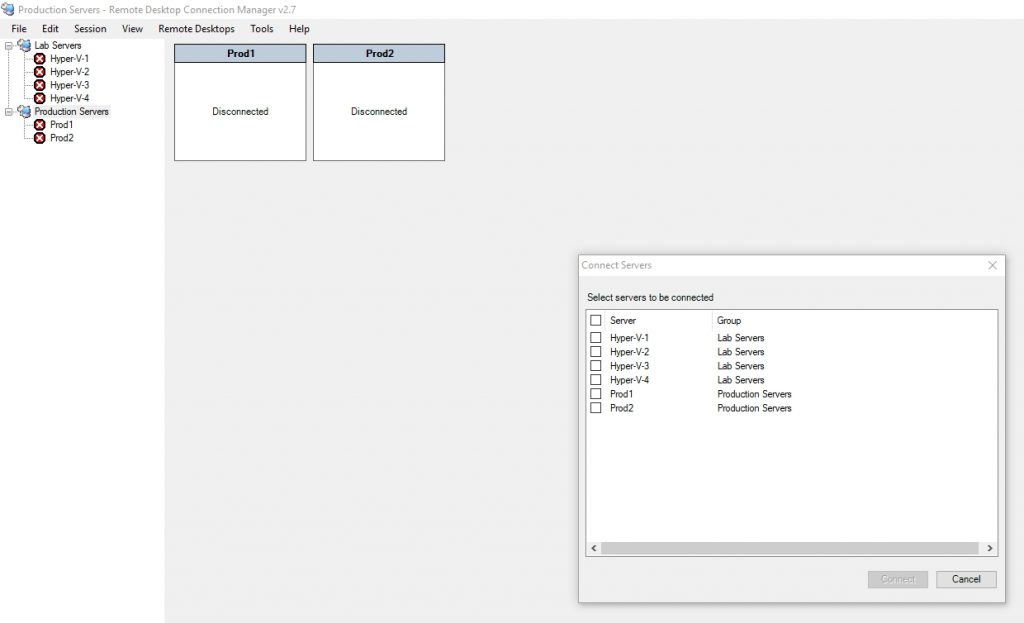Viewport: 1024px width, 623px height.
Task: Click the Prod2 disconnected icon in tree
Action: click(x=40, y=138)
